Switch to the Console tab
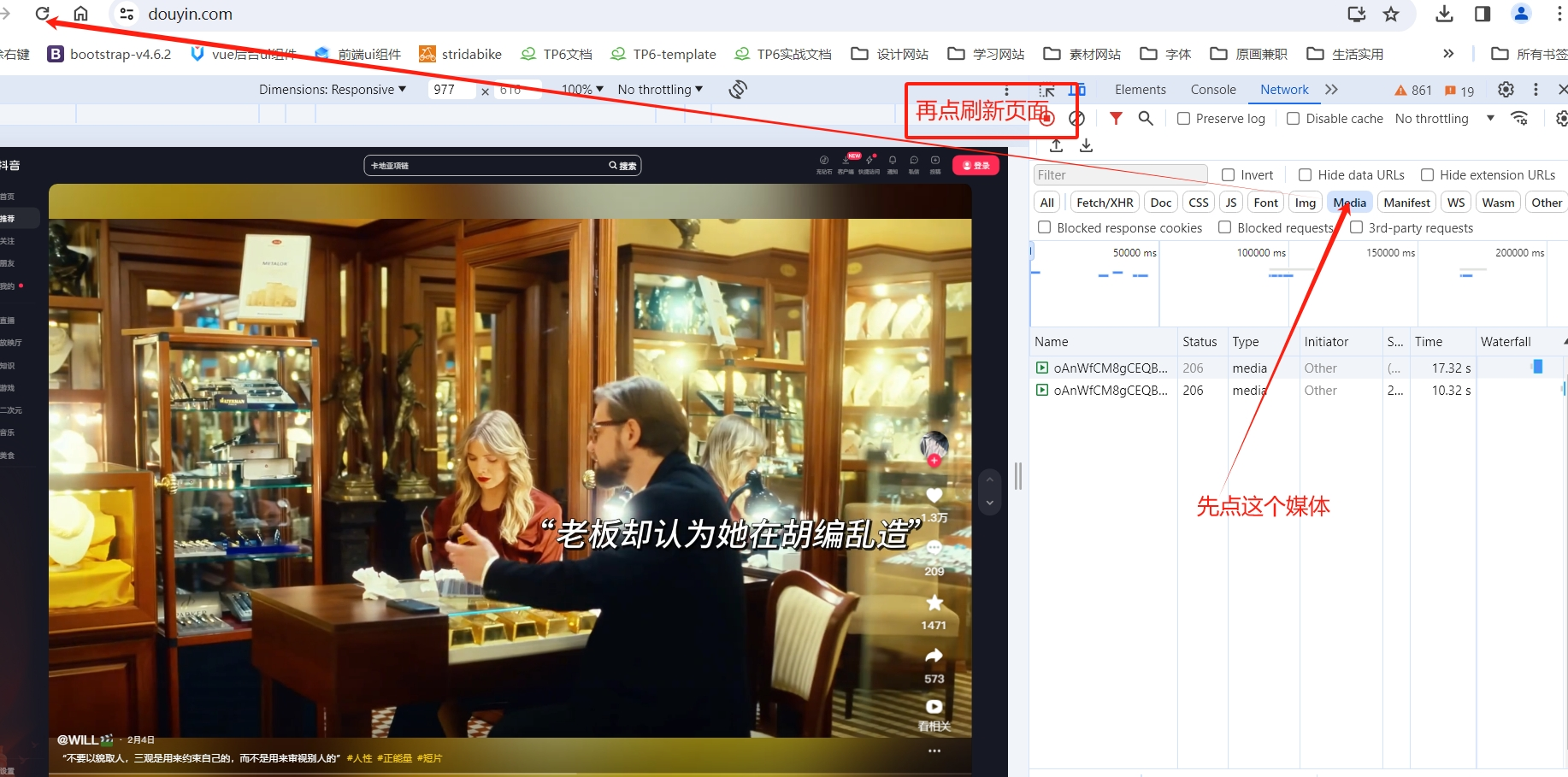The image size is (1568, 777). [x=1213, y=90]
